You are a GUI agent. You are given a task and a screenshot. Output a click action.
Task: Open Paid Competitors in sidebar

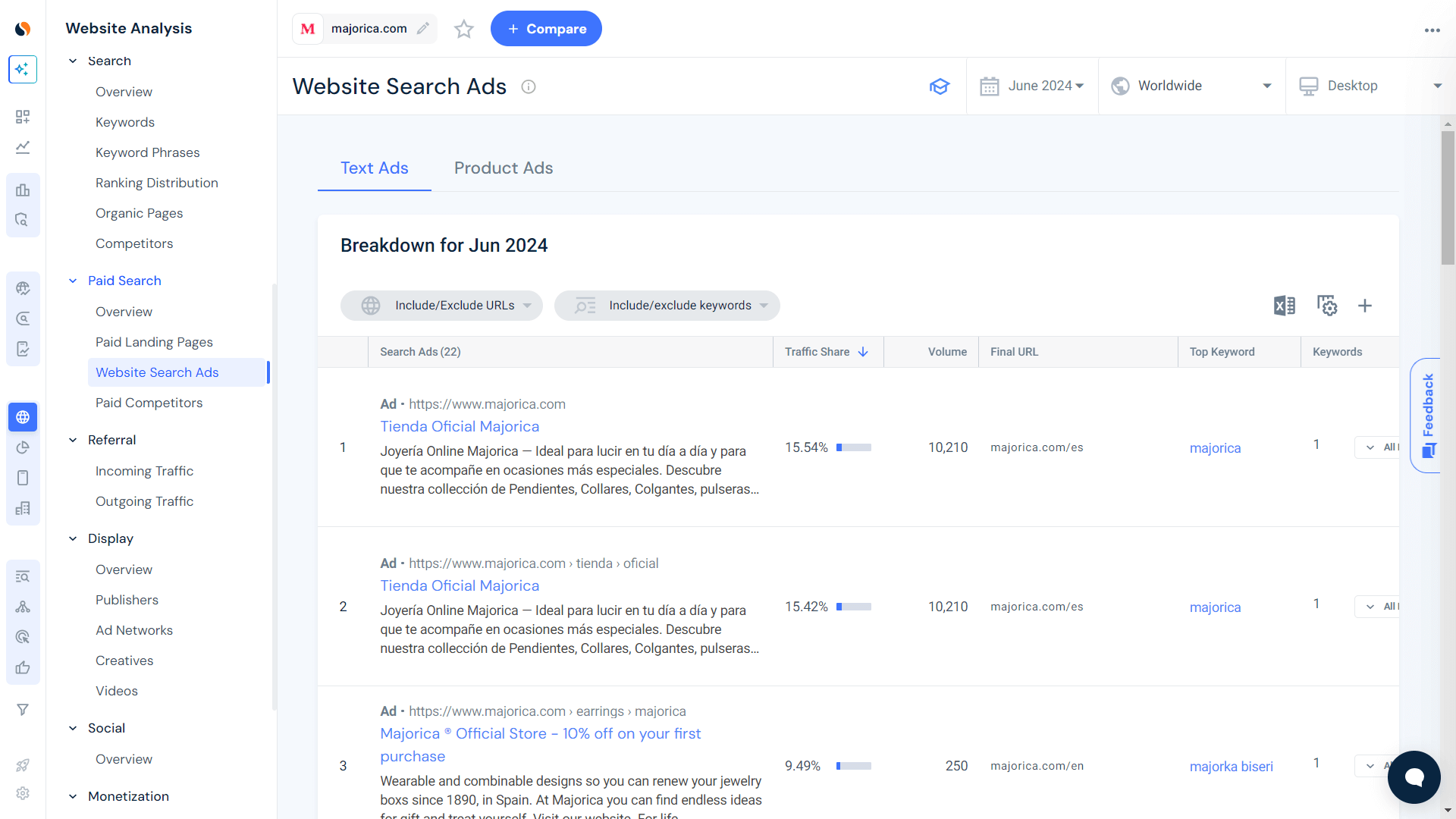tap(149, 403)
